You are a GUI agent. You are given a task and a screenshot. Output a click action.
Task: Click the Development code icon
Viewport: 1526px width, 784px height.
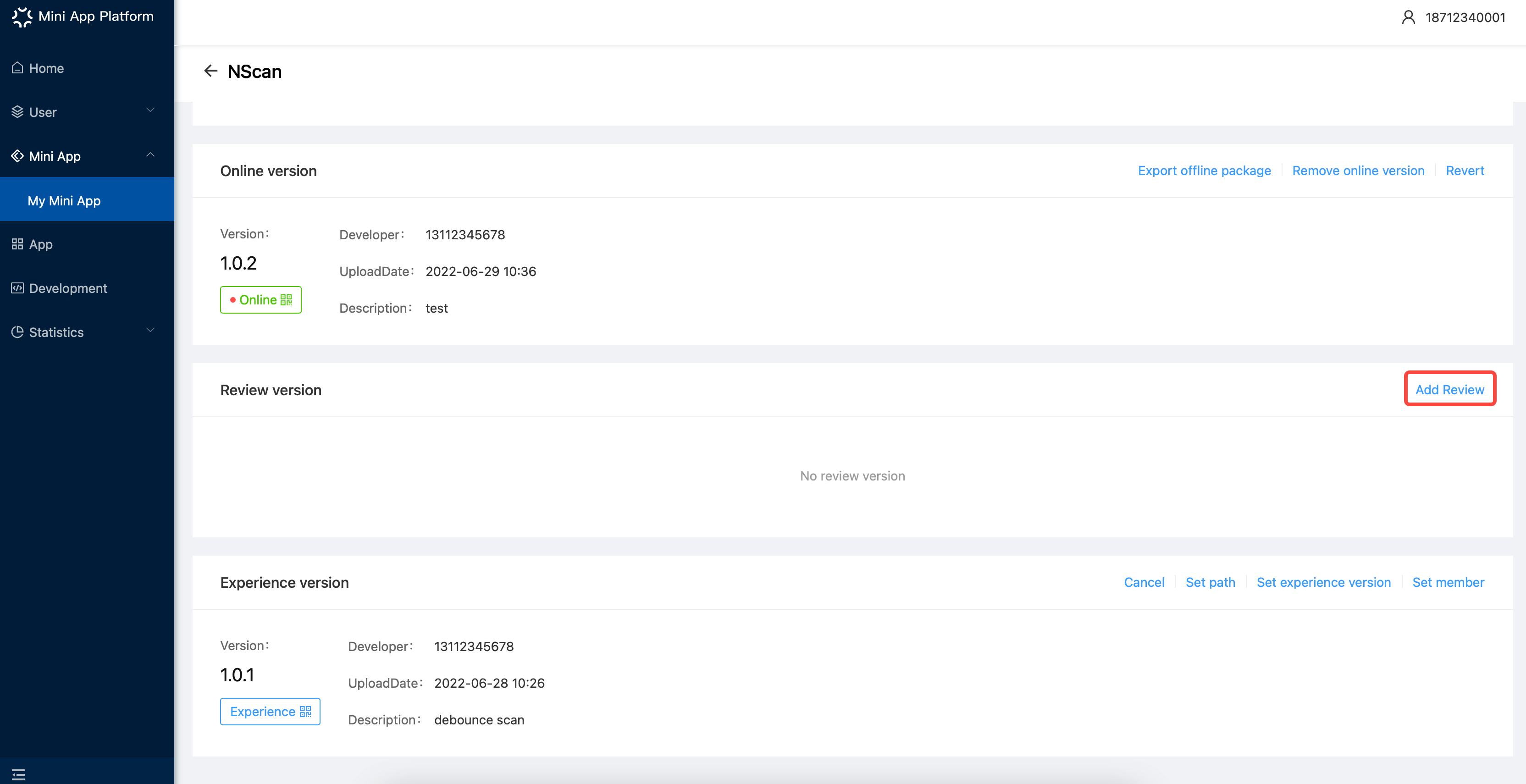point(17,288)
